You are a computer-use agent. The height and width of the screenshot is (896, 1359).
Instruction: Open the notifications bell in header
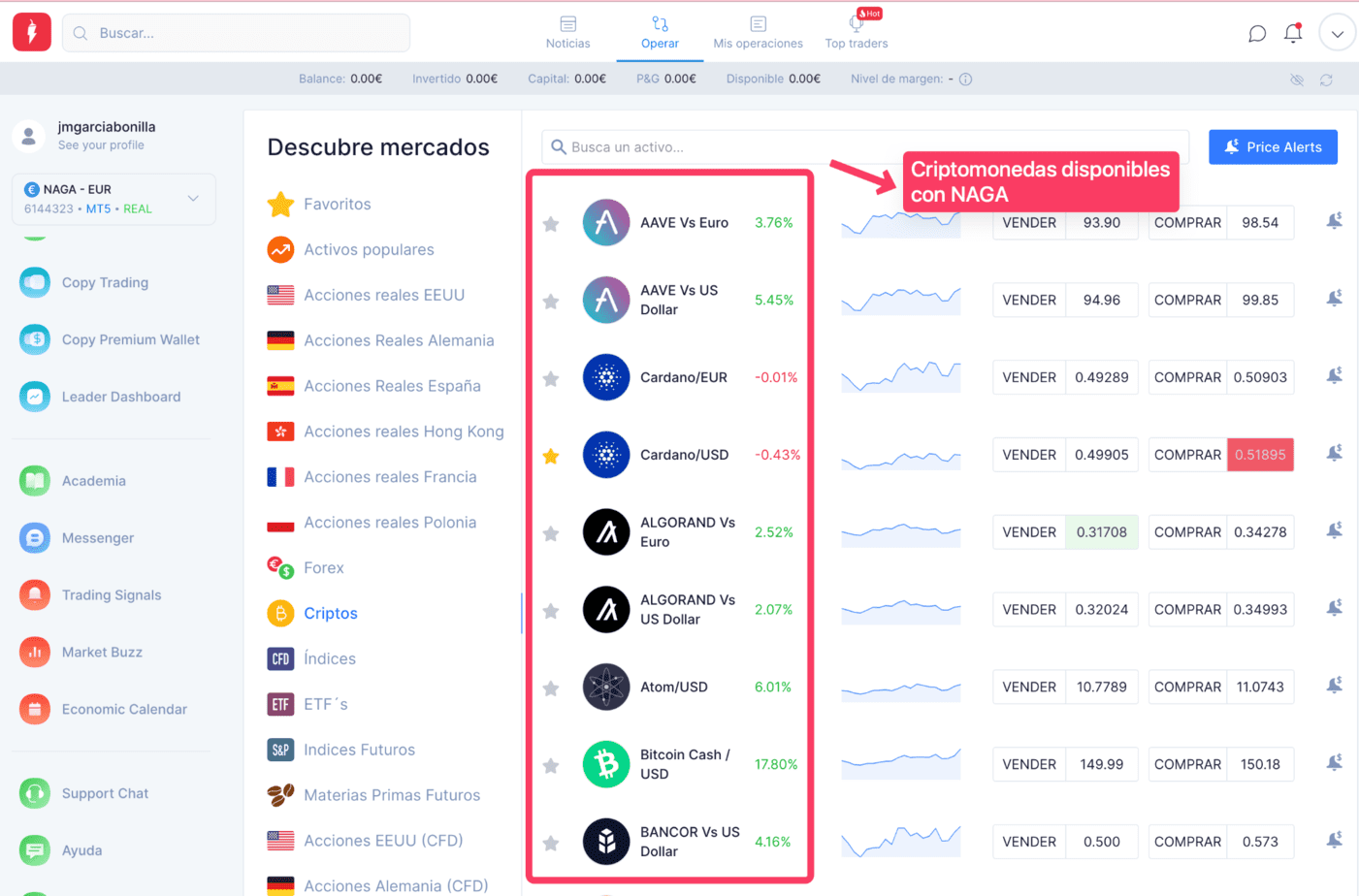tap(1293, 33)
